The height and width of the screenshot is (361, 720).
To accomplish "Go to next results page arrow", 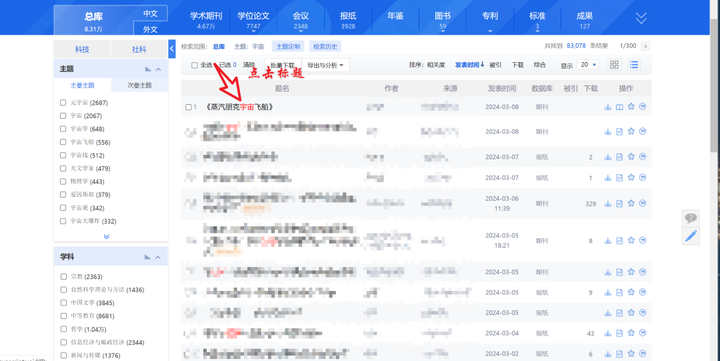I will click(646, 46).
